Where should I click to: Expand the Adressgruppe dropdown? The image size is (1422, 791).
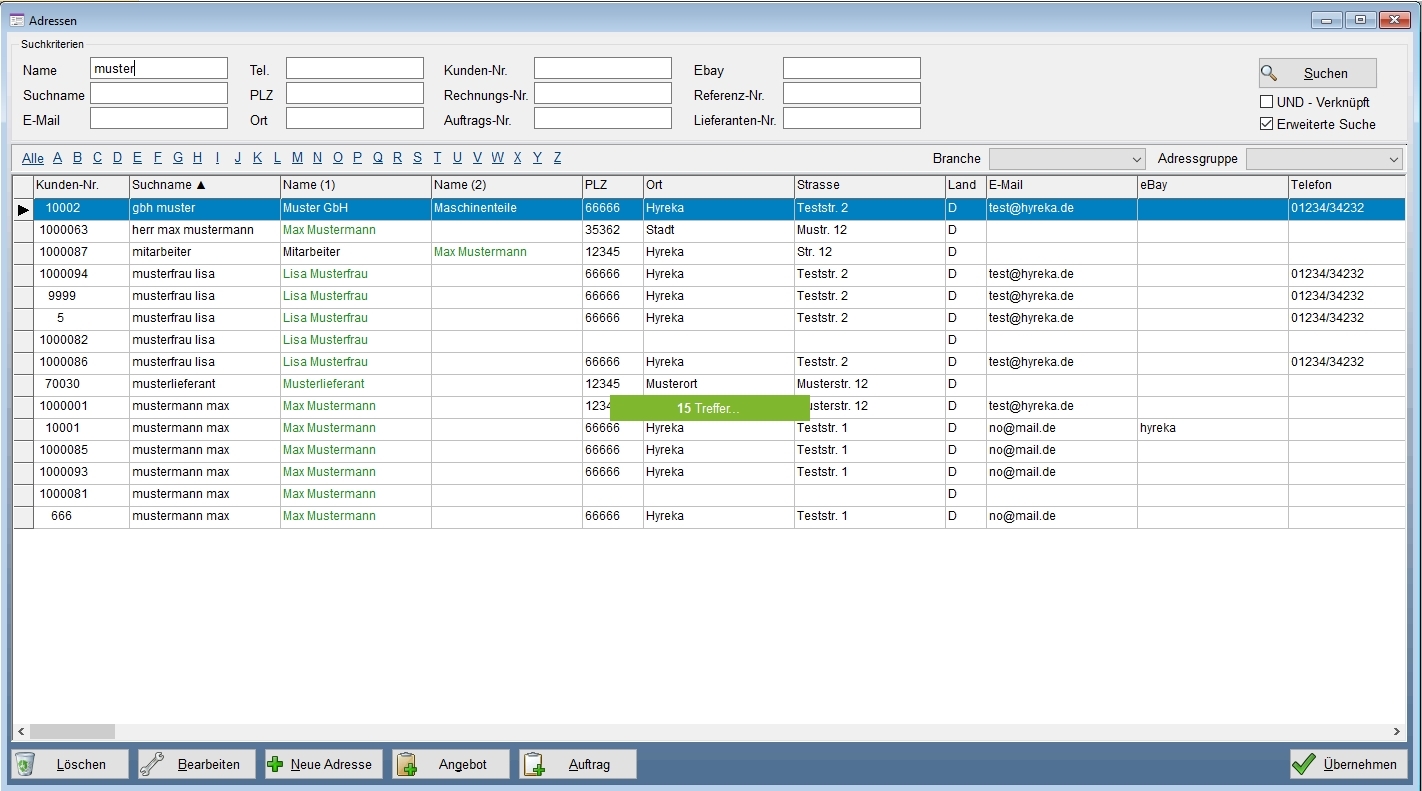[x=1323, y=159]
